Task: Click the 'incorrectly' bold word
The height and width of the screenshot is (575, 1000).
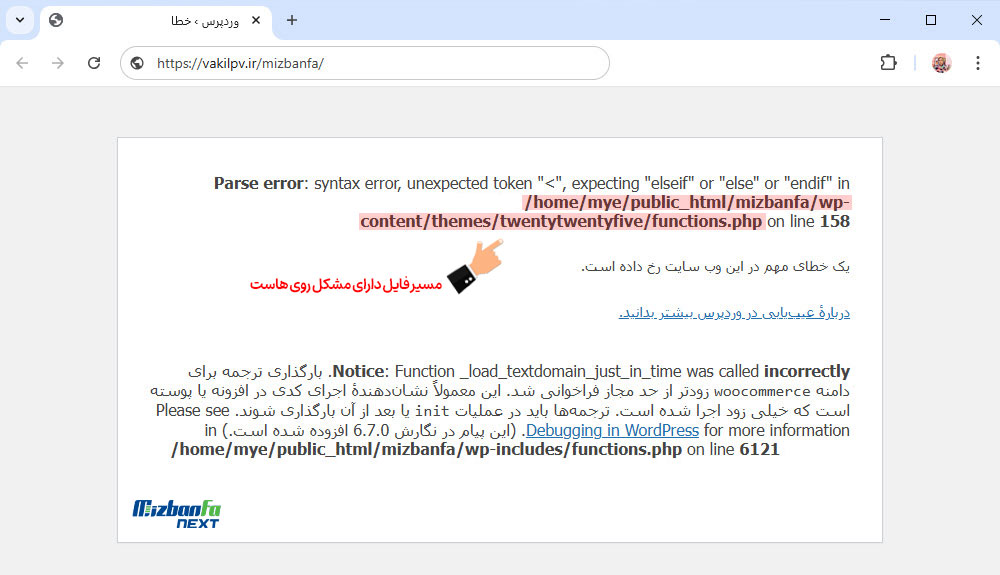Action: pos(807,372)
